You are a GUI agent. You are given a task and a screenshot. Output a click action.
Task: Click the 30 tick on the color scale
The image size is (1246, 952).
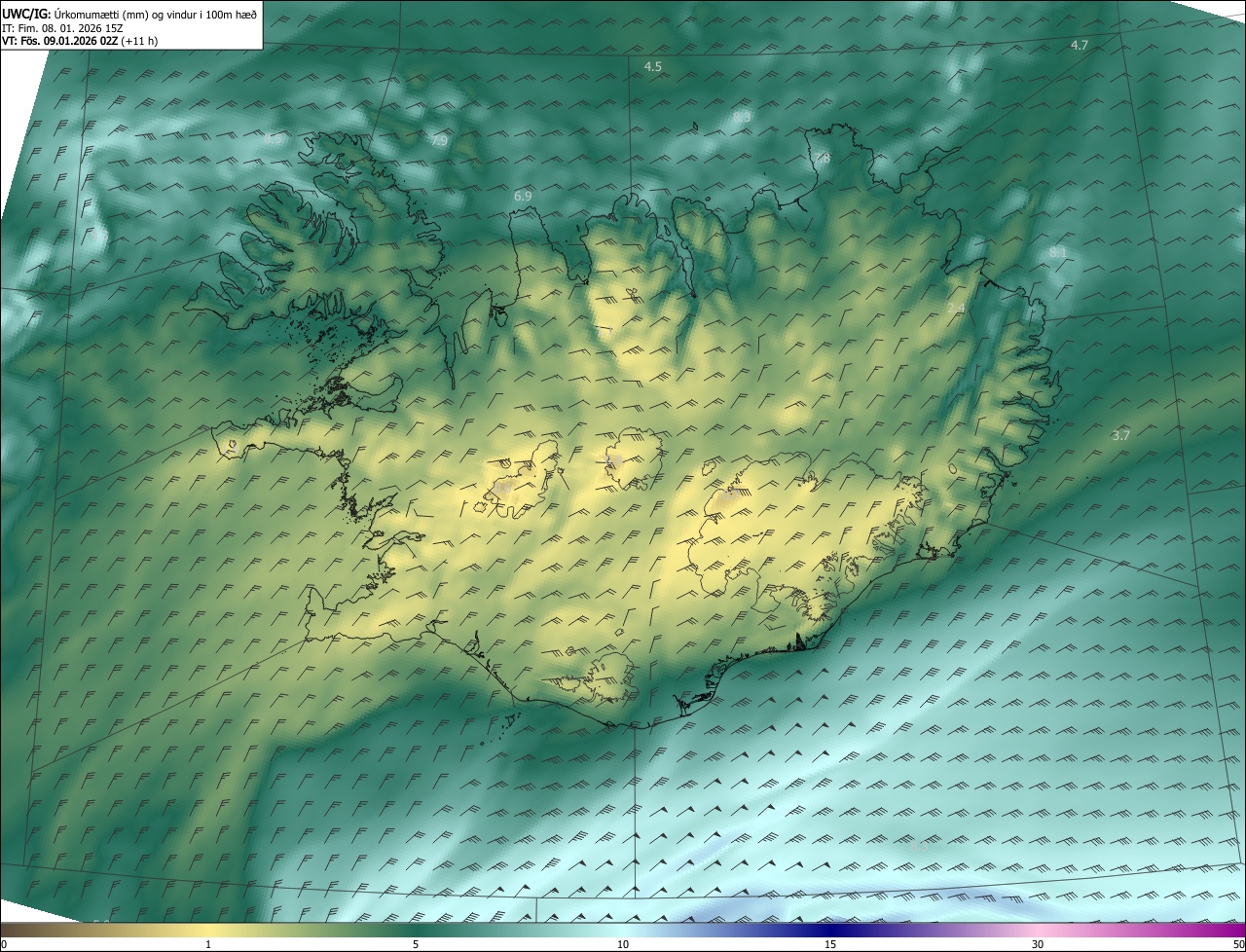(x=1038, y=944)
